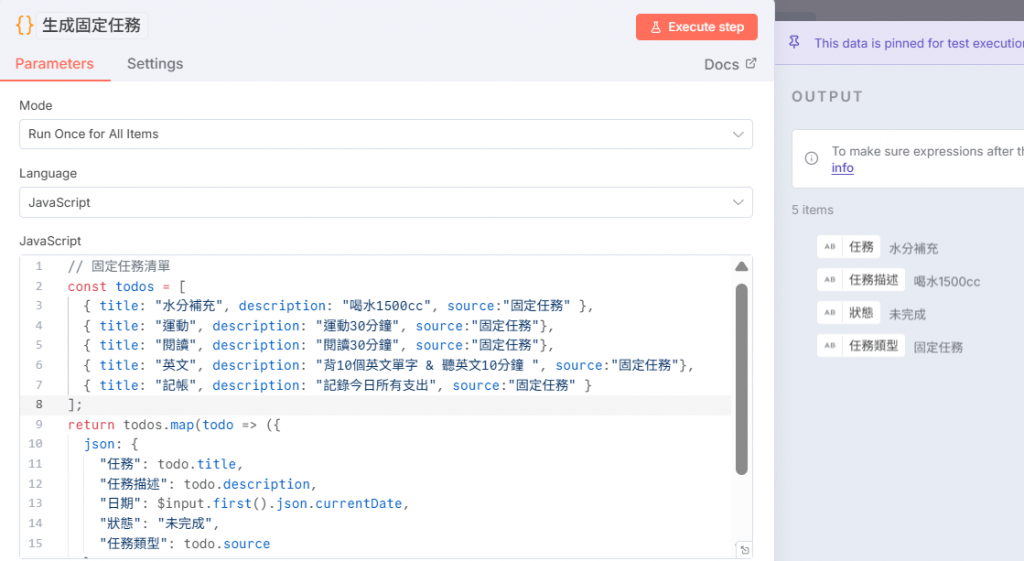Click the external link icon next to Docs
The image size is (1024, 561).
[x=751, y=63]
